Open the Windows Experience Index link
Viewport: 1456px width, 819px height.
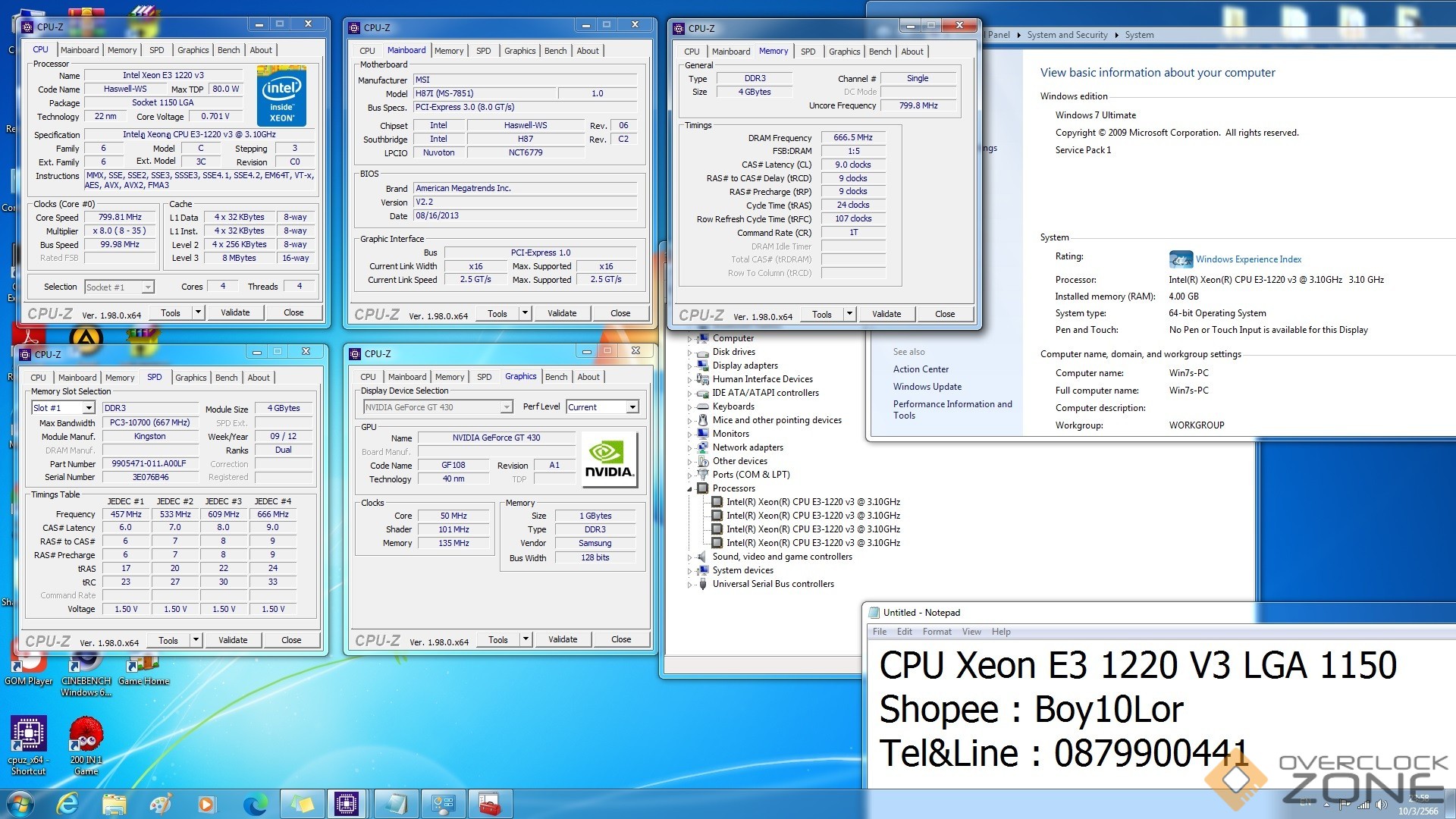pyautogui.click(x=1248, y=259)
